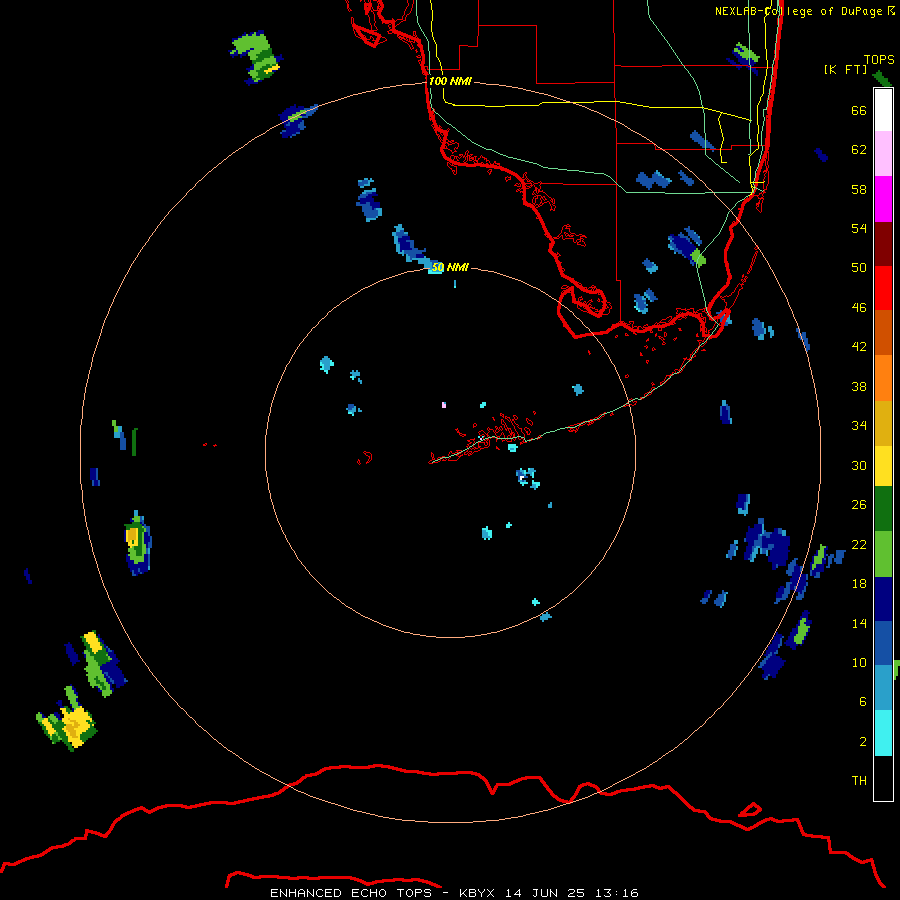Screen dimensions: 900x900
Task: Click the "38" legend value
Action: click(x=859, y=386)
